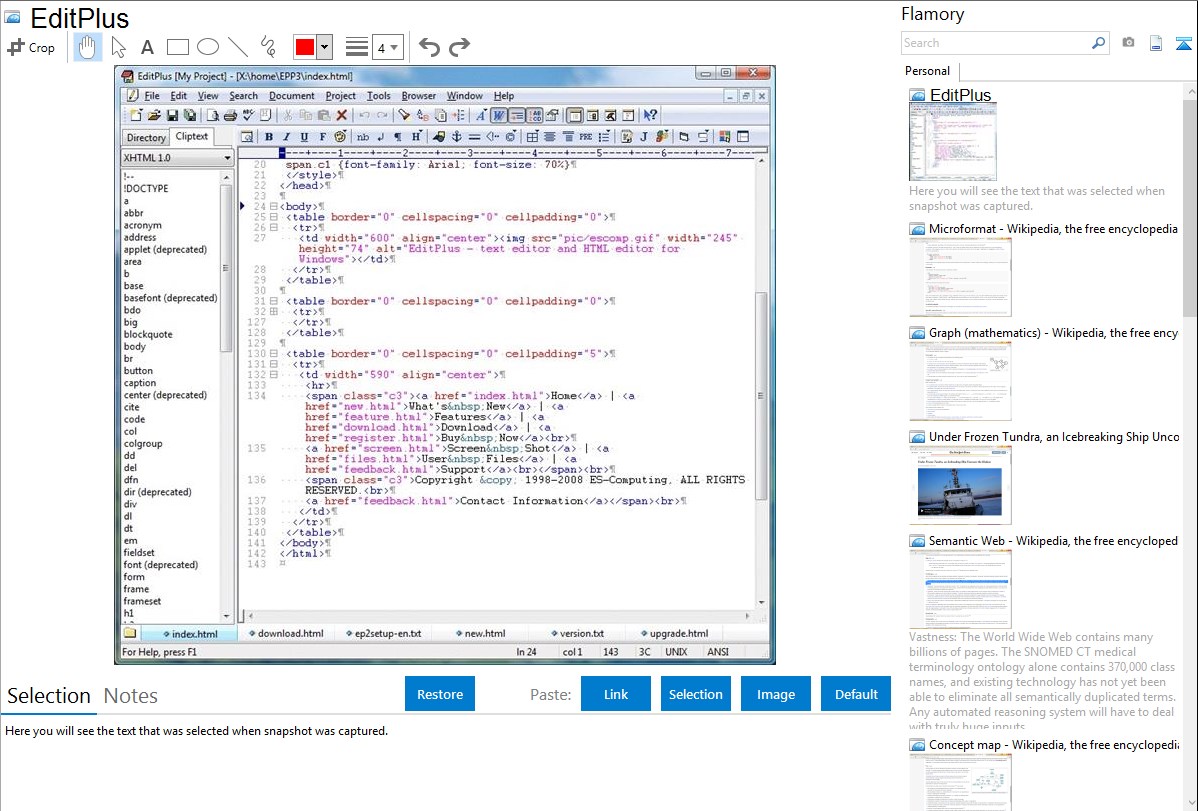This screenshot has width=1198, height=811.
Task: Undo the last annotation
Action: [x=429, y=47]
